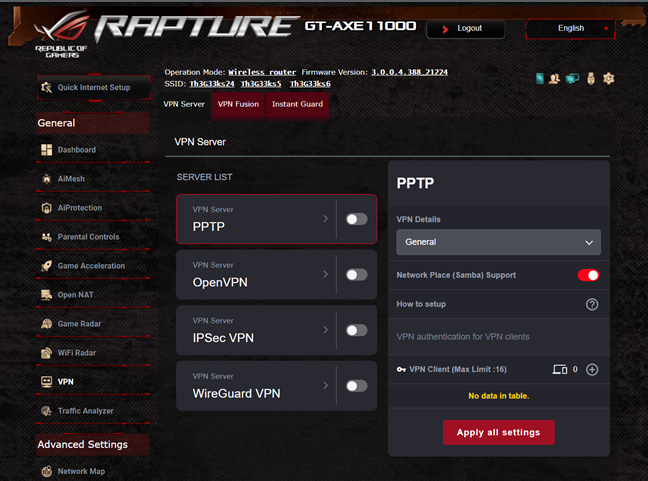Click the AiMesh icon in sidebar
648x481 pixels.
[47, 179]
